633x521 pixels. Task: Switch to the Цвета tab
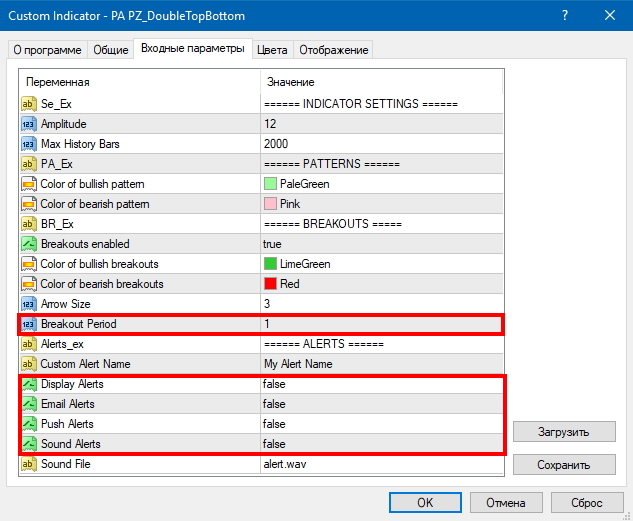[272, 50]
